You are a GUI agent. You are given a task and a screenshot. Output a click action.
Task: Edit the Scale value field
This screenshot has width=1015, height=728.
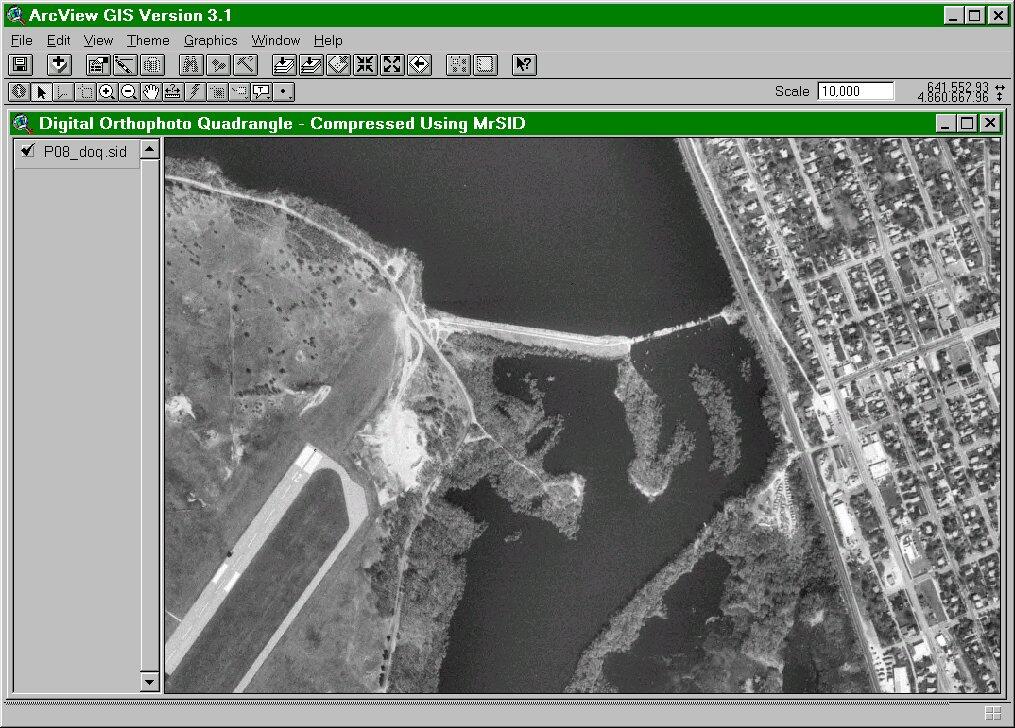coord(855,91)
